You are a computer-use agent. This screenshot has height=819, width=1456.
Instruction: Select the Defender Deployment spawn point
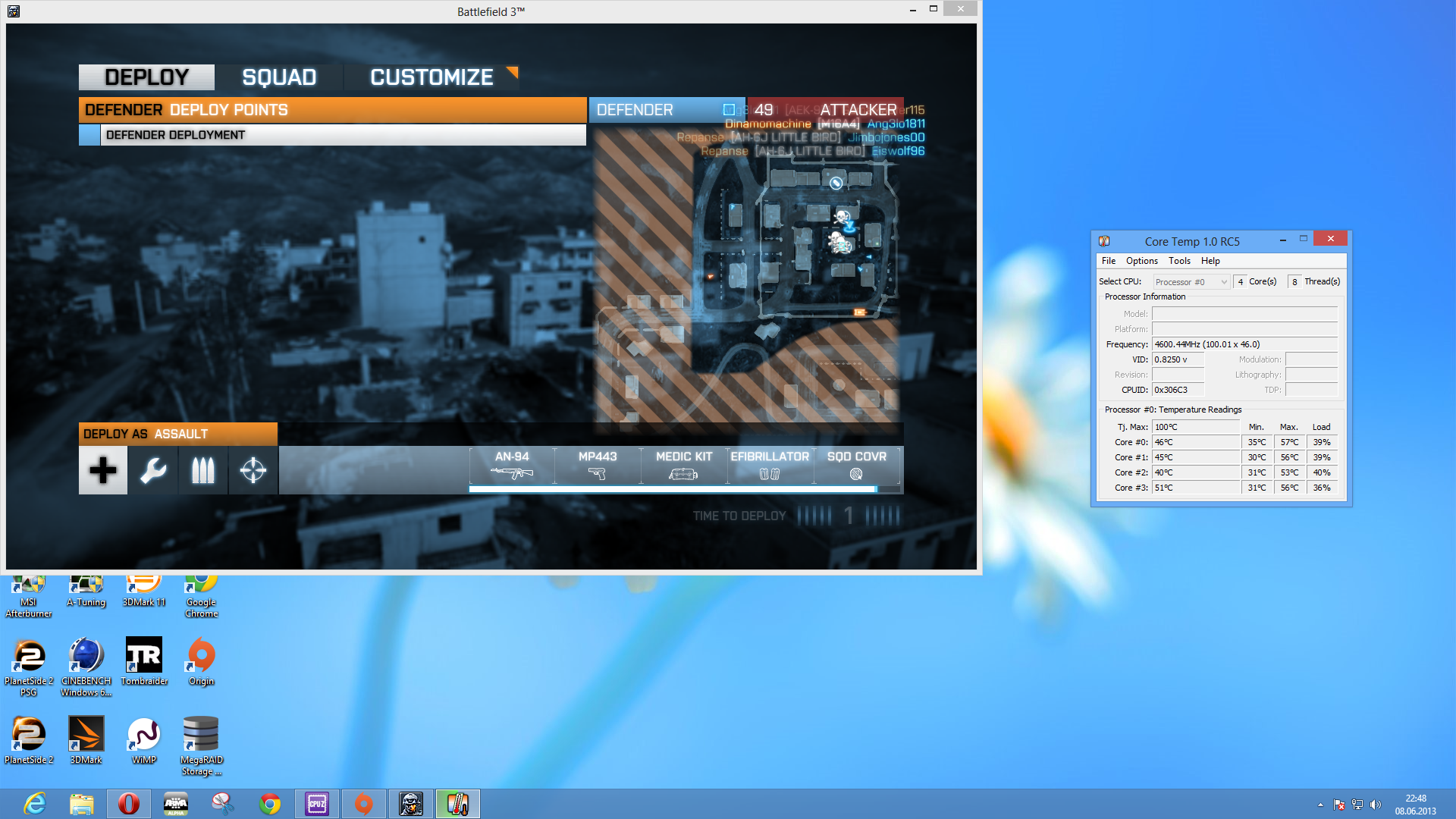(x=332, y=135)
